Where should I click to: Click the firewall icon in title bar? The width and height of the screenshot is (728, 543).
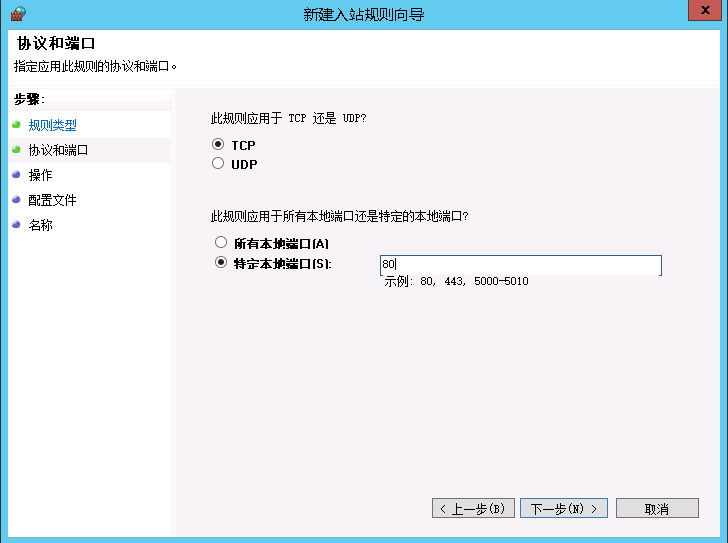18,14
